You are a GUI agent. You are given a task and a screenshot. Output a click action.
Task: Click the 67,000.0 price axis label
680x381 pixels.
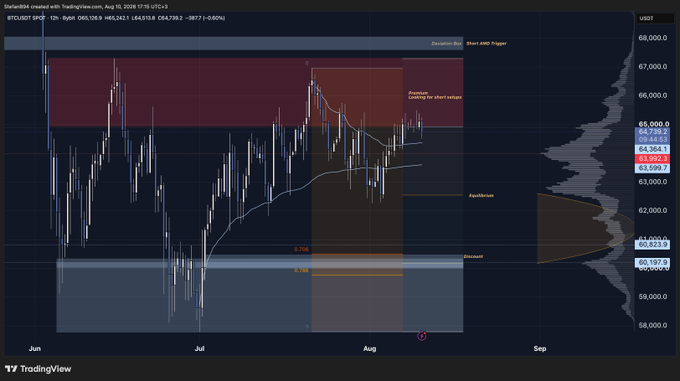click(x=653, y=67)
